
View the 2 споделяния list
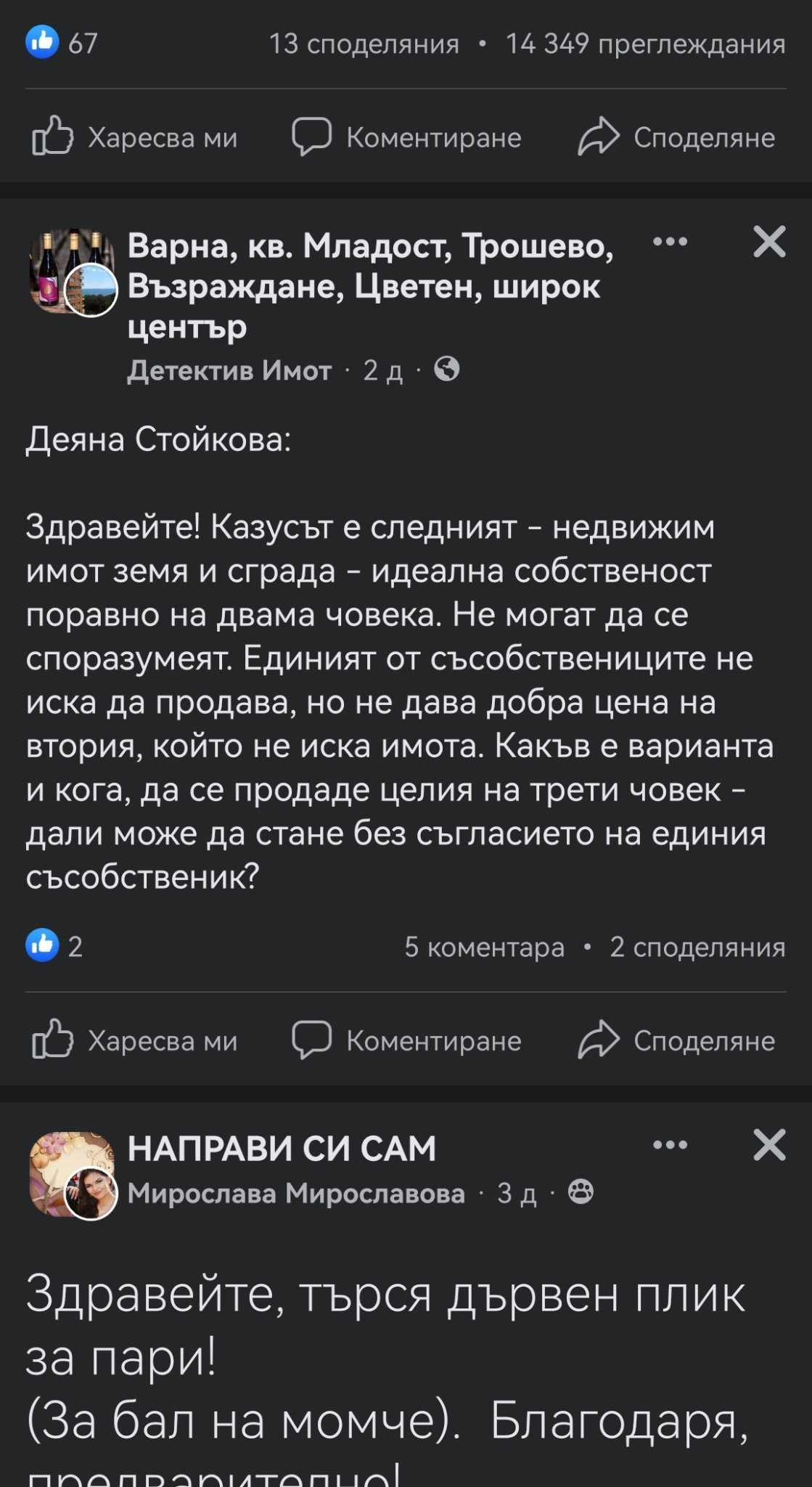[697, 947]
